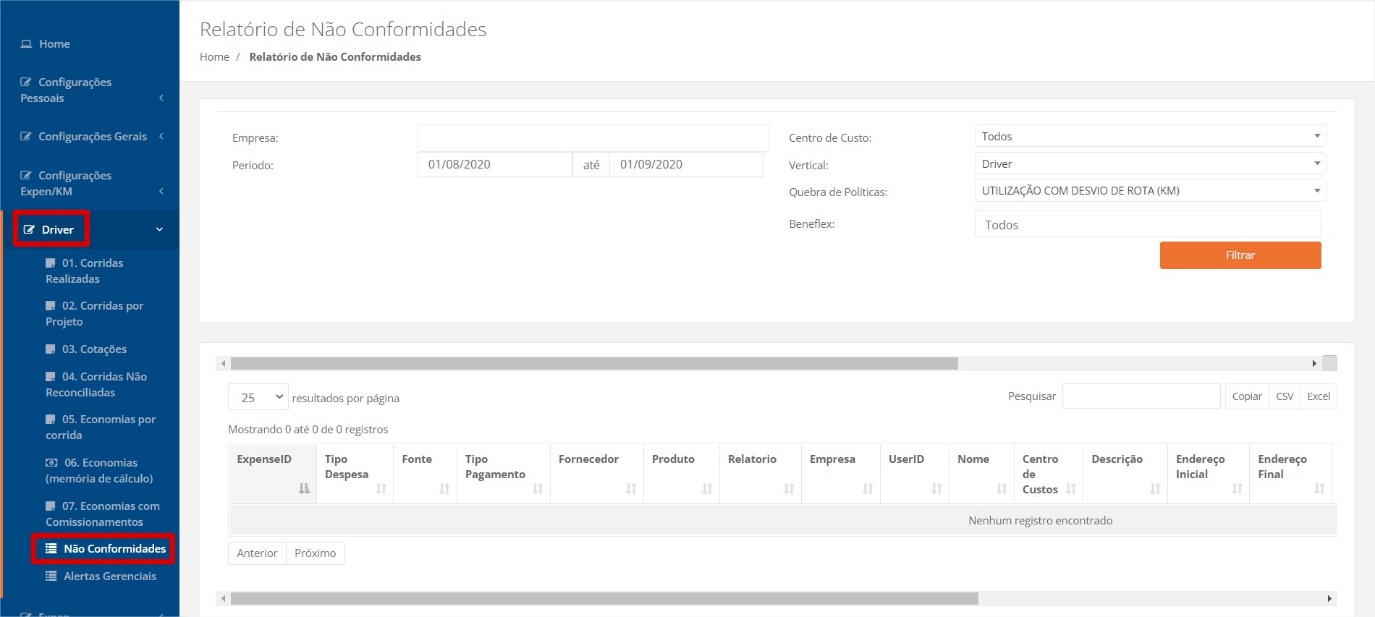Click the bottom horizontal scrollbar thumb
Screen dimensions: 1375x617
coord(604,598)
